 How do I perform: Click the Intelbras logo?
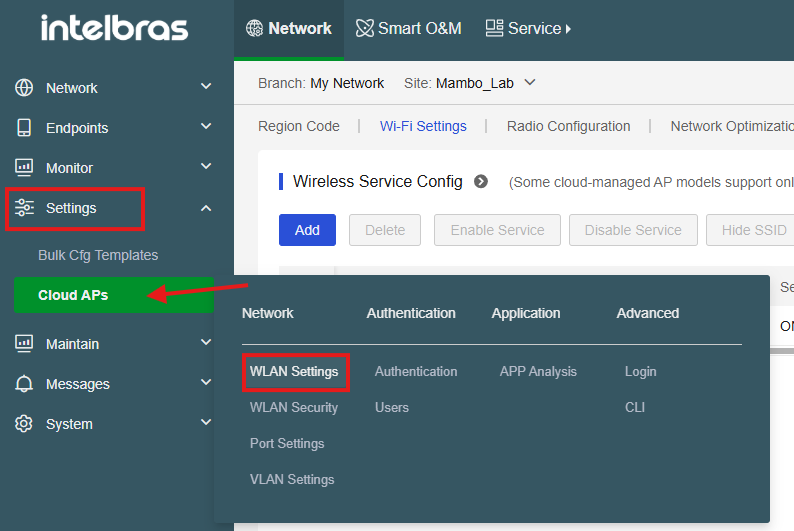pos(114,27)
